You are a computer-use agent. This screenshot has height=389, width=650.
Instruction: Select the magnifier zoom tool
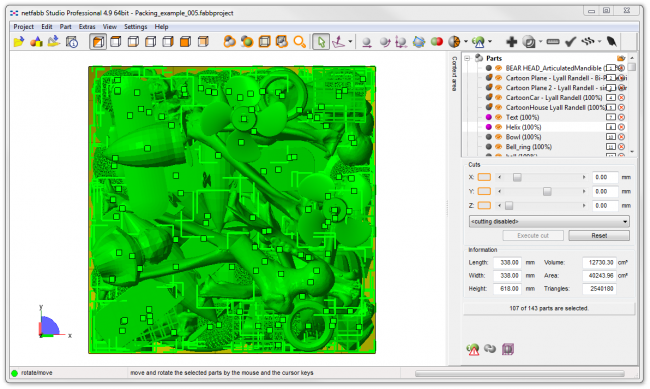tap(299, 41)
